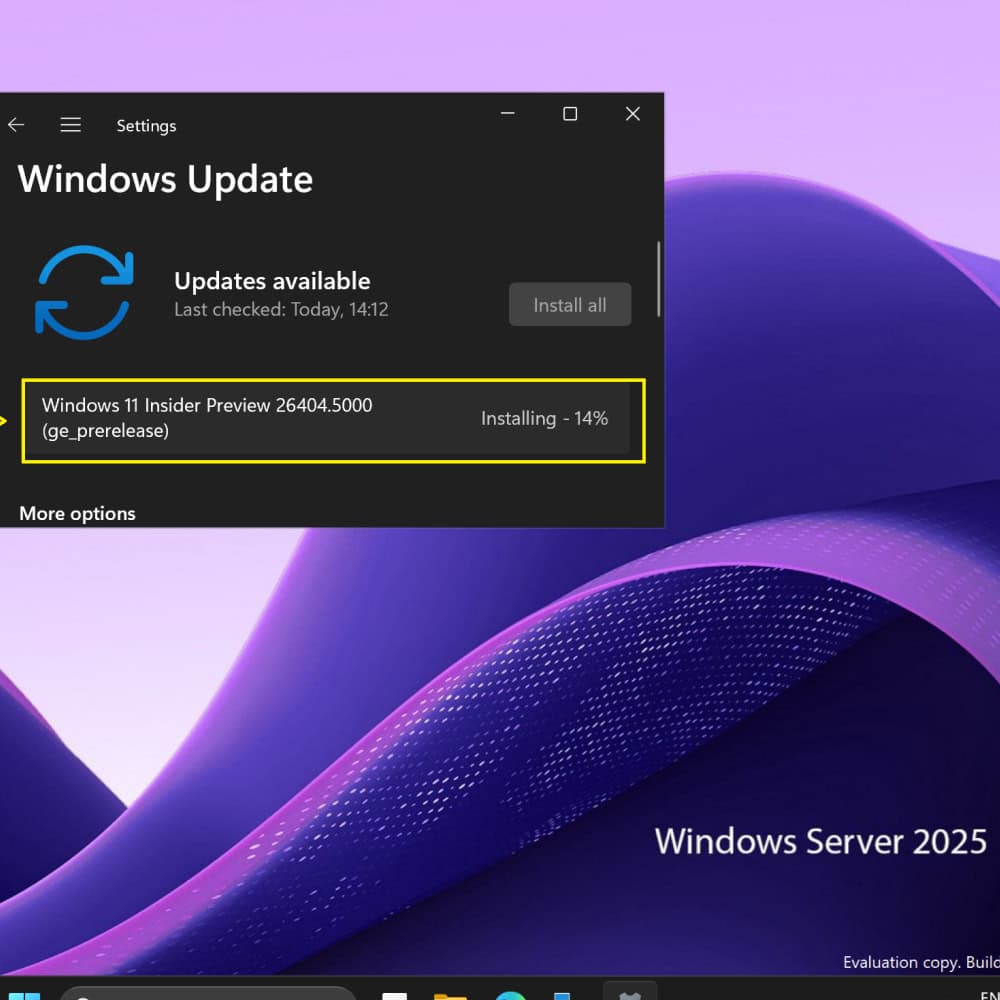
Task: Click the Settings window vertical scrollbar
Action: tap(658, 279)
